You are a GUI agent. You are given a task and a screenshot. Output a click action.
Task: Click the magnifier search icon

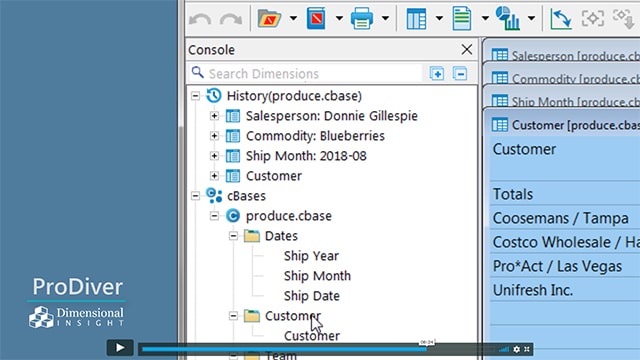(198, 73)
